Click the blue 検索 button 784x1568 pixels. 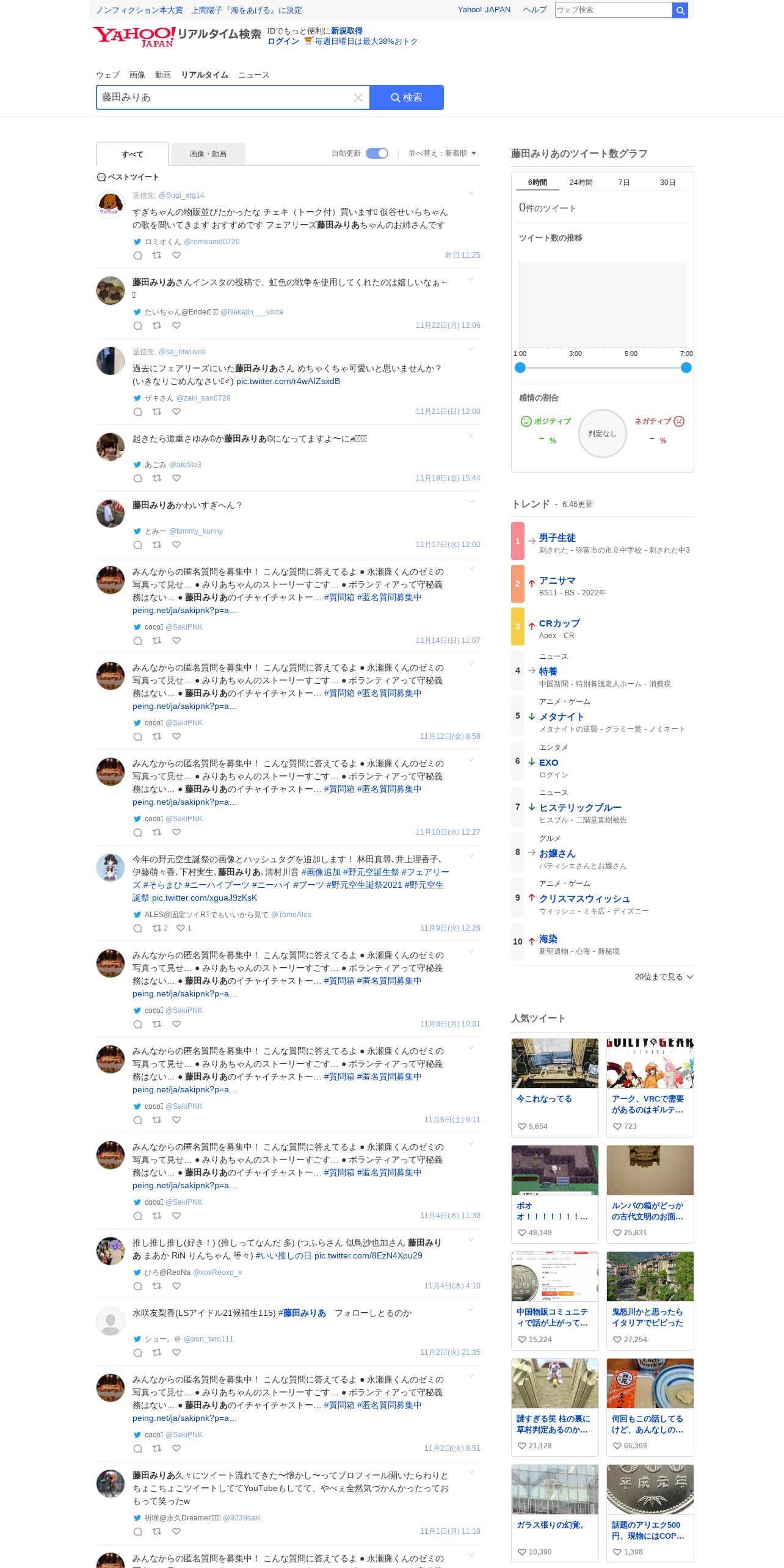(x=407, y=98)
